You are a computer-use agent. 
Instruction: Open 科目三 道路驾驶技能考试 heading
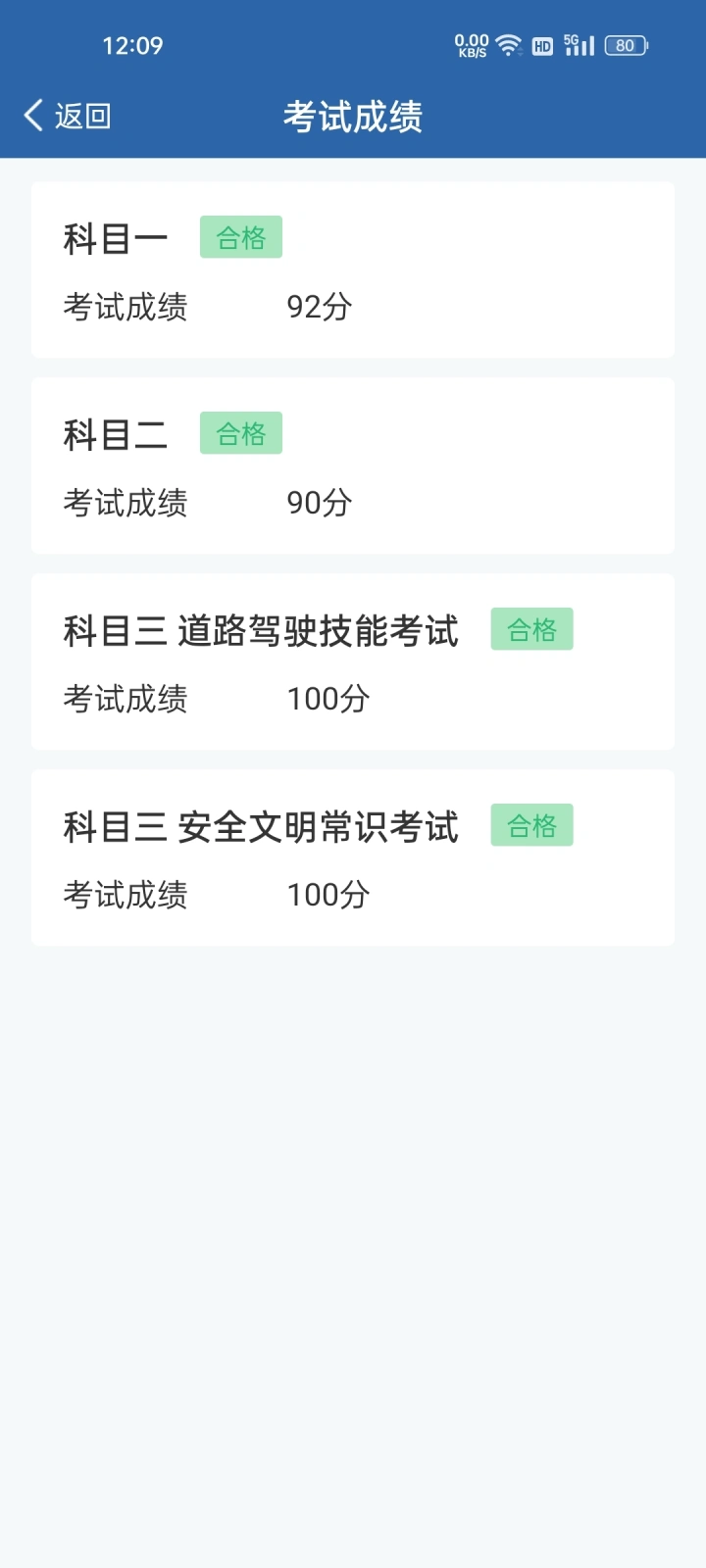tap(261, 630)
